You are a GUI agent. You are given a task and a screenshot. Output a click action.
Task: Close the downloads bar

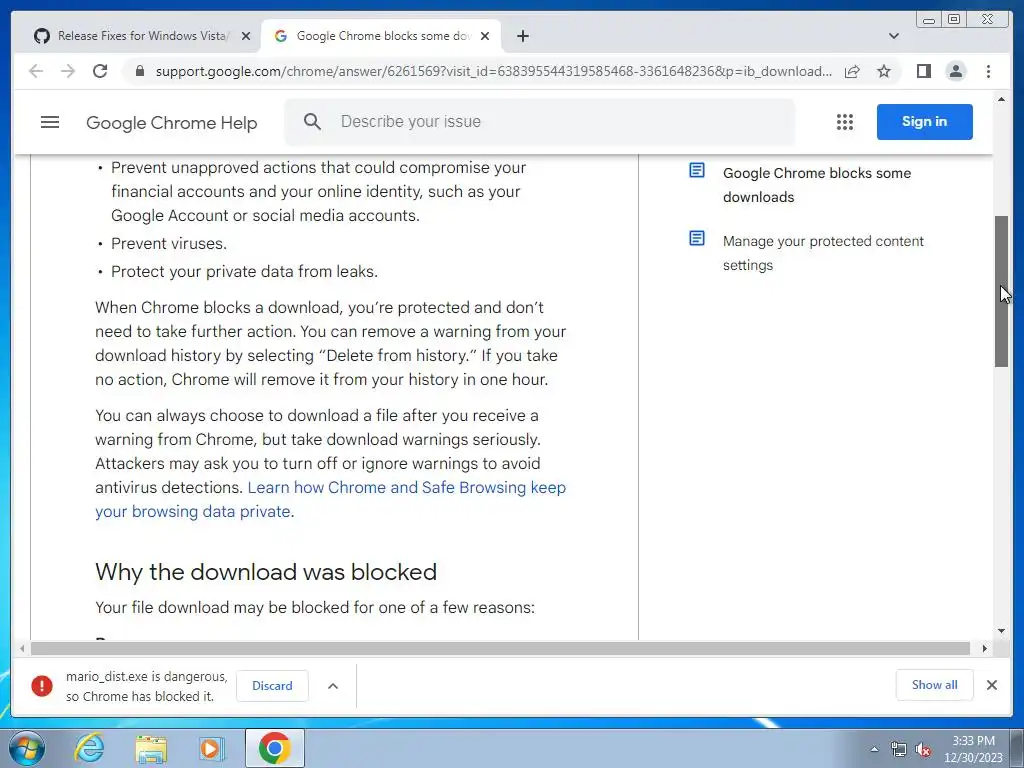[x=991, y=685]
